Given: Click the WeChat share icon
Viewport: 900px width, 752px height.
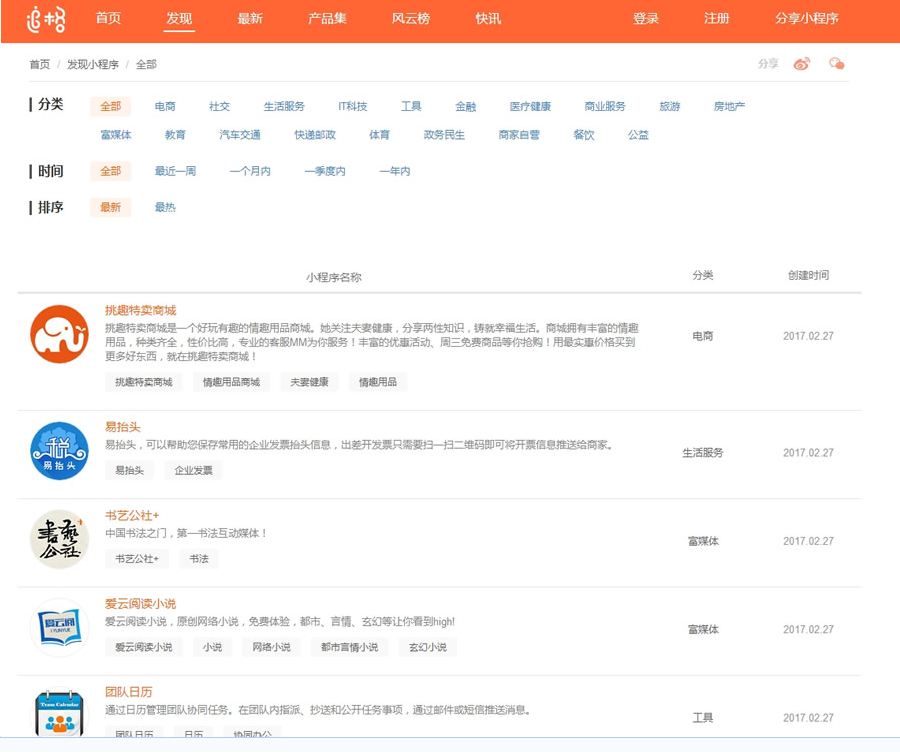Looking at the screenshot, I should [x=838, y=62].
